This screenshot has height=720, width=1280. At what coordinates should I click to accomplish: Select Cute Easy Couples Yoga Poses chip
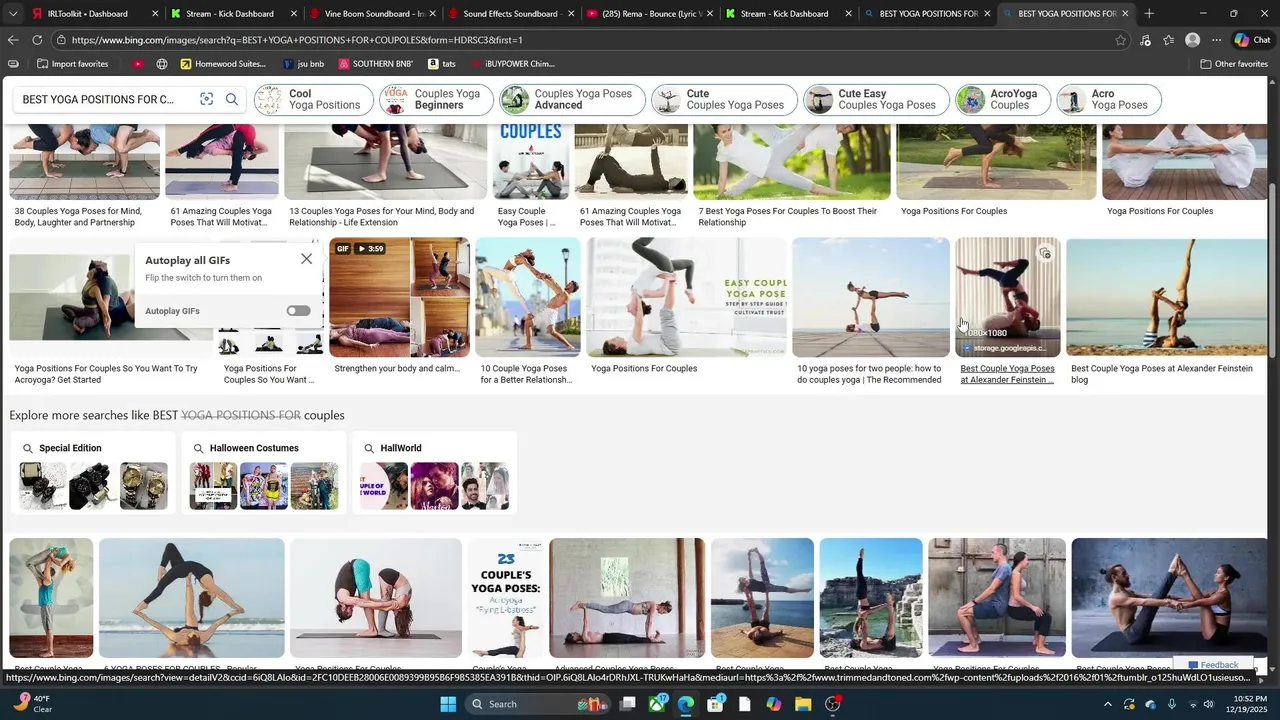(x=877, y=100)
